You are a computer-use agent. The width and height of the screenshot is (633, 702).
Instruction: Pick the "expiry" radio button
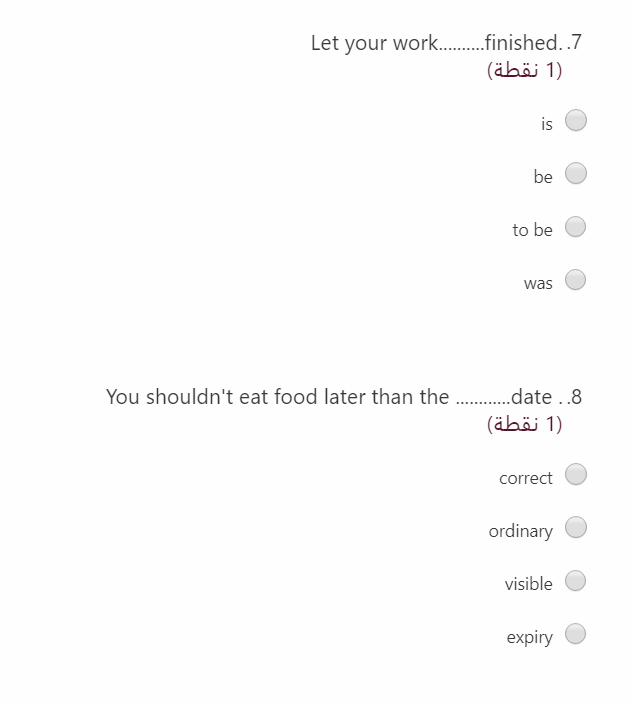[x=576, y=634]
